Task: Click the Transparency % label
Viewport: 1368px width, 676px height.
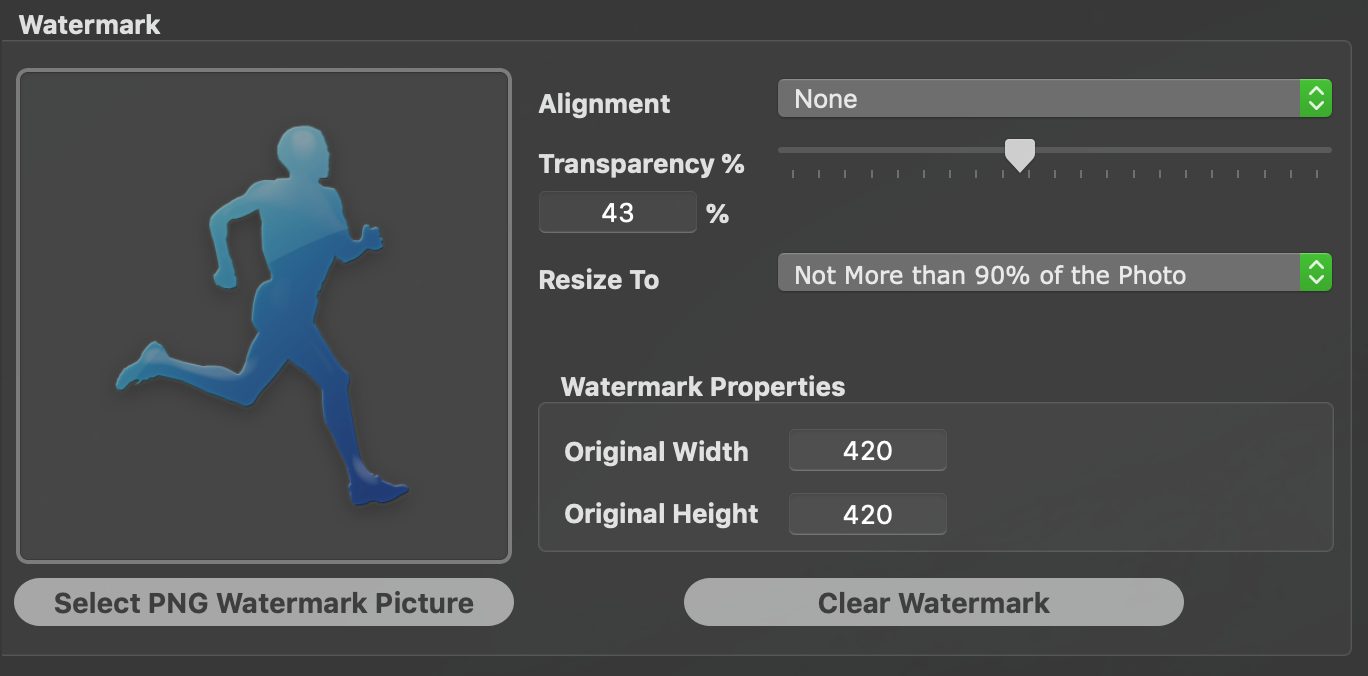Action: click(641, 164)
